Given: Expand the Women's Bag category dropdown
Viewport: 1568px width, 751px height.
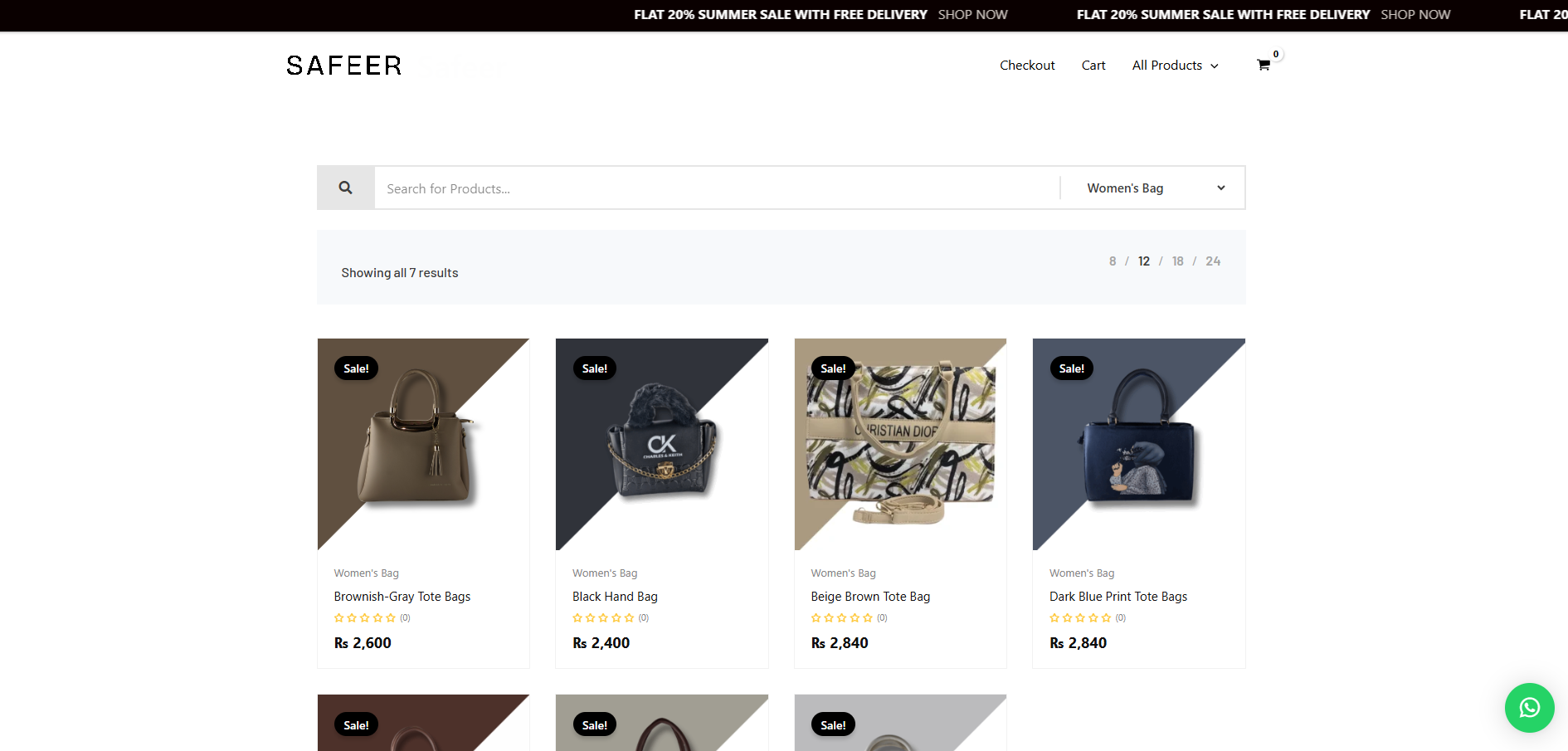Looking at the screenshot, I should pyautogui.click(x=1153, y=188).
